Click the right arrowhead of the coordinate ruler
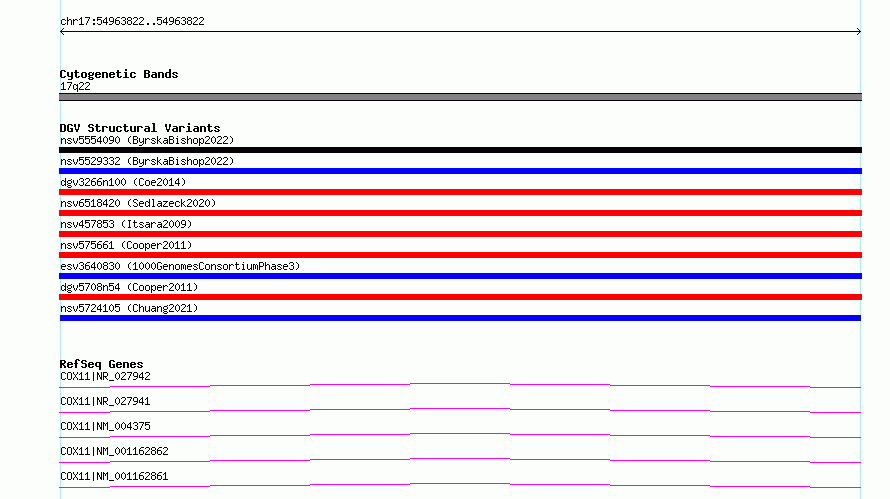The height and width of the screenshot is (499, 890). tap(859, 32)
